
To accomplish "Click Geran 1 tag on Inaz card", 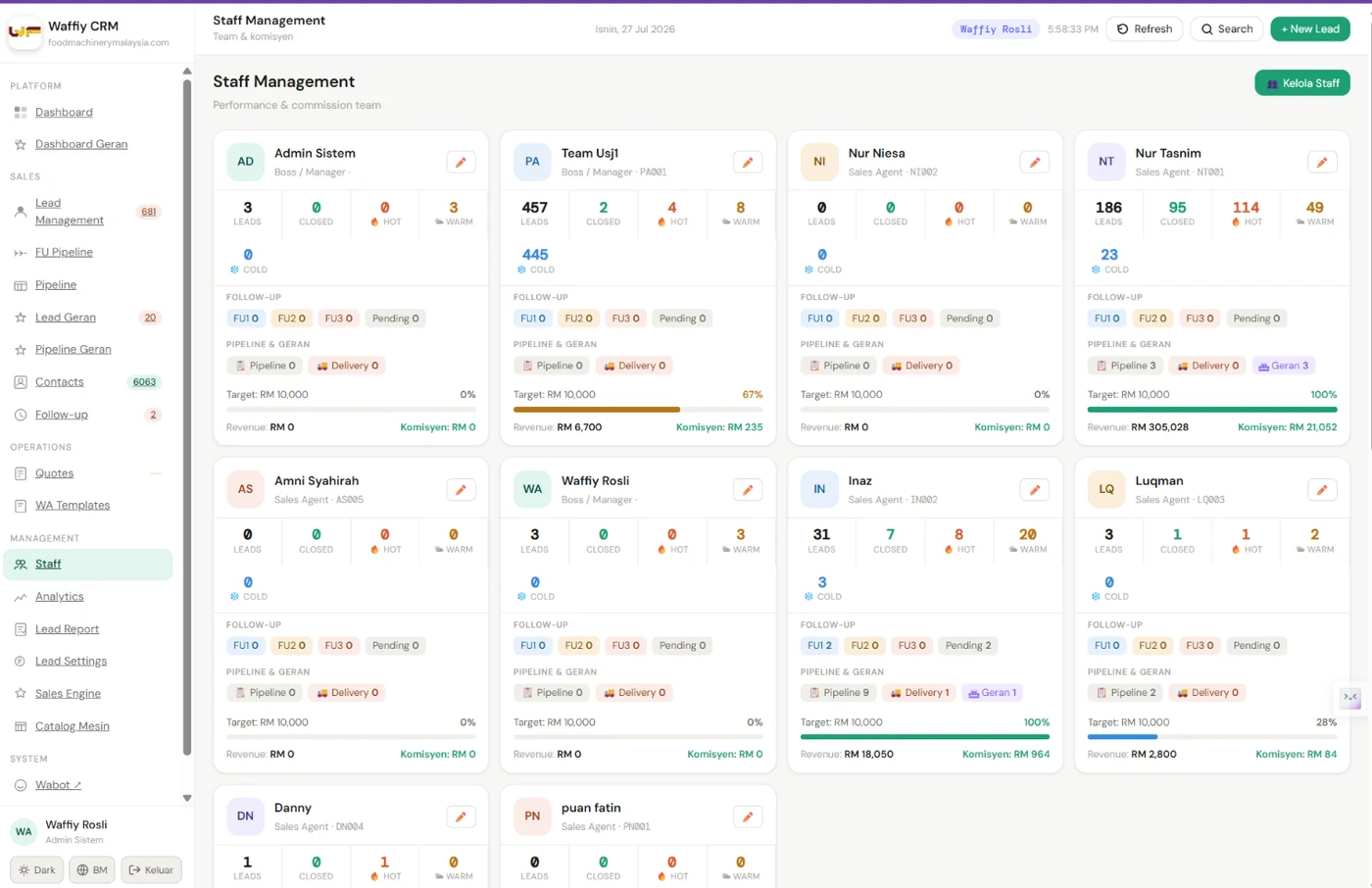I will [993, 693].
